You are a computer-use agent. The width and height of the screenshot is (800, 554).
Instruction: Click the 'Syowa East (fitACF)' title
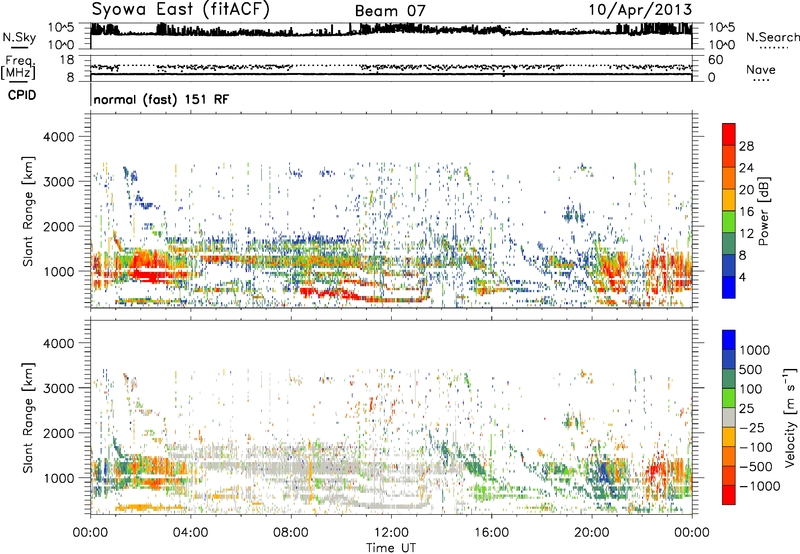point(180,10)
